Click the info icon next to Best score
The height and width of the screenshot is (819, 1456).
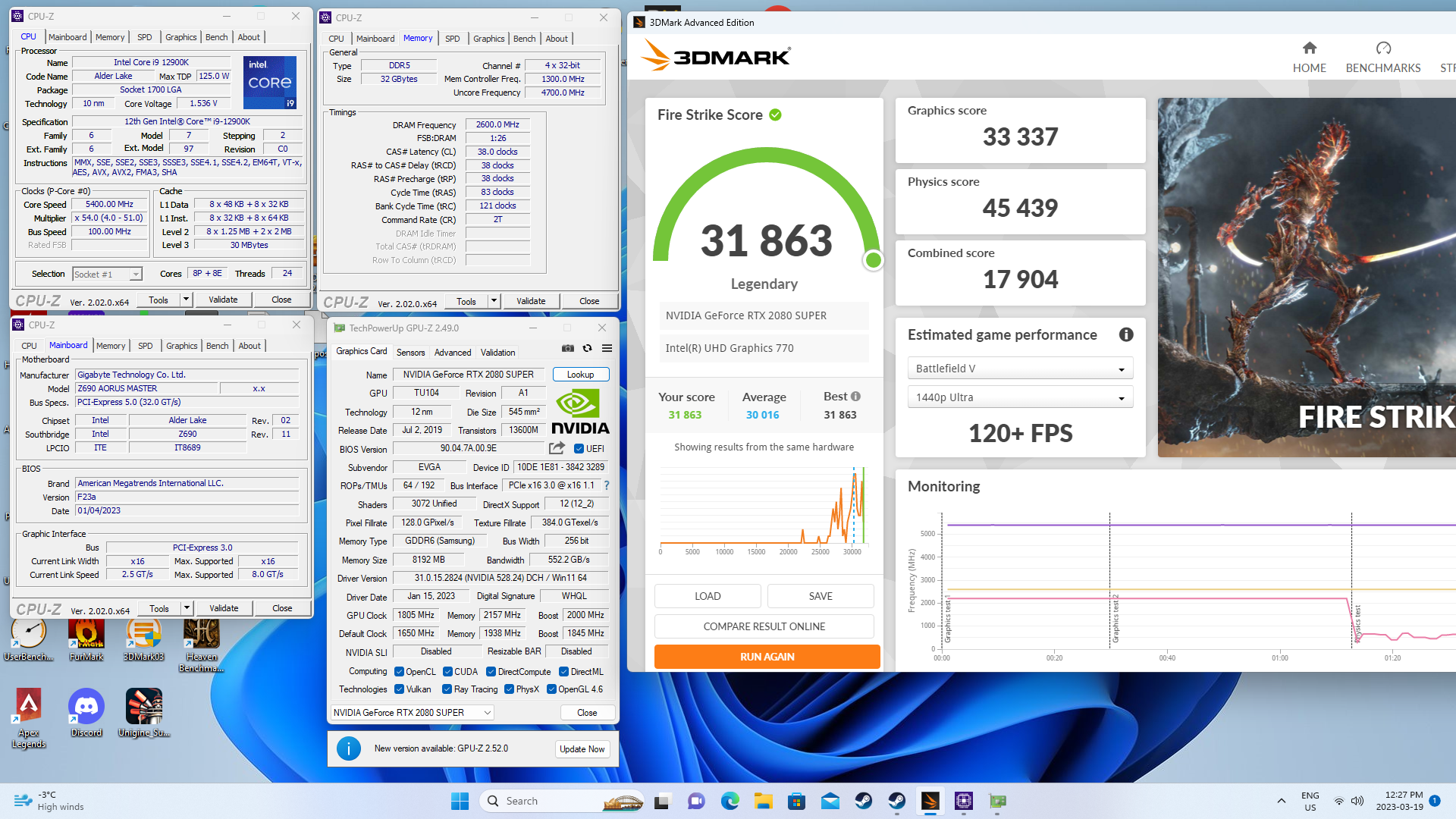(855, 396)
